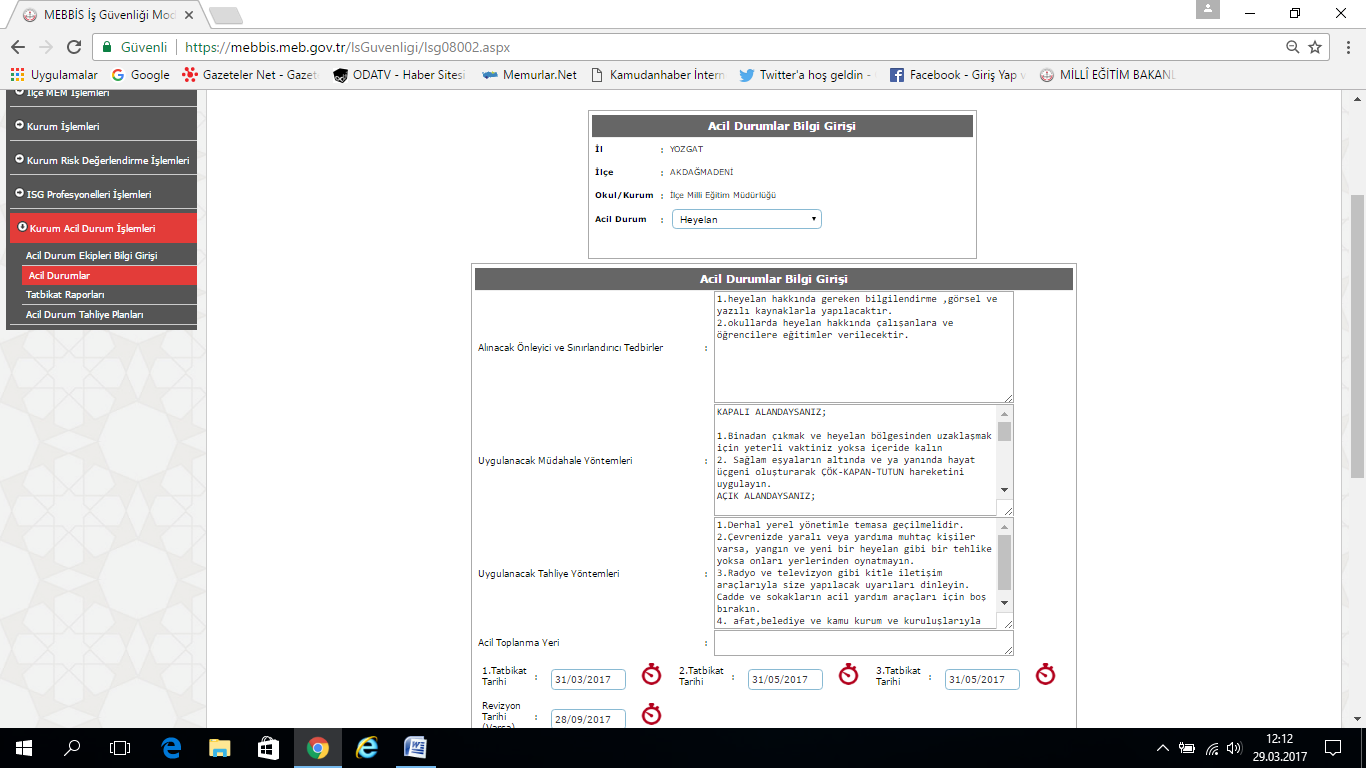This screenshot has height=768, width=1366.
Task: Expand Kurum Risk Değerlendirme İşlemleri section
Action: click(x=101, y=160)
